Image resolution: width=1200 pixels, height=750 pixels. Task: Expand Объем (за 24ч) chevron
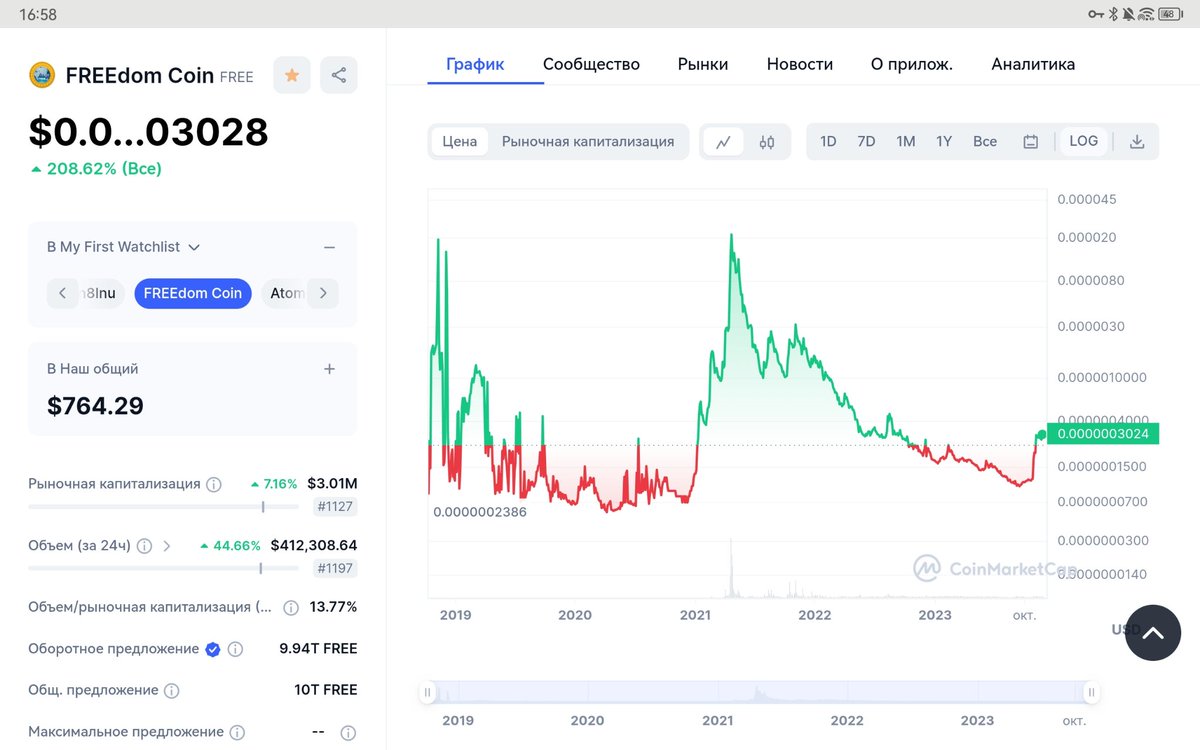pos(167,546)
